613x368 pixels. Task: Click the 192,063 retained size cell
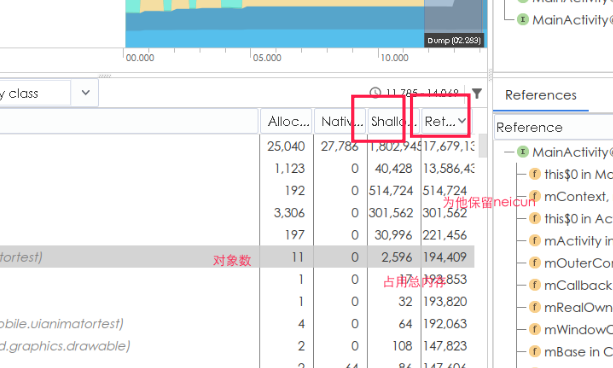coord(445,324)
